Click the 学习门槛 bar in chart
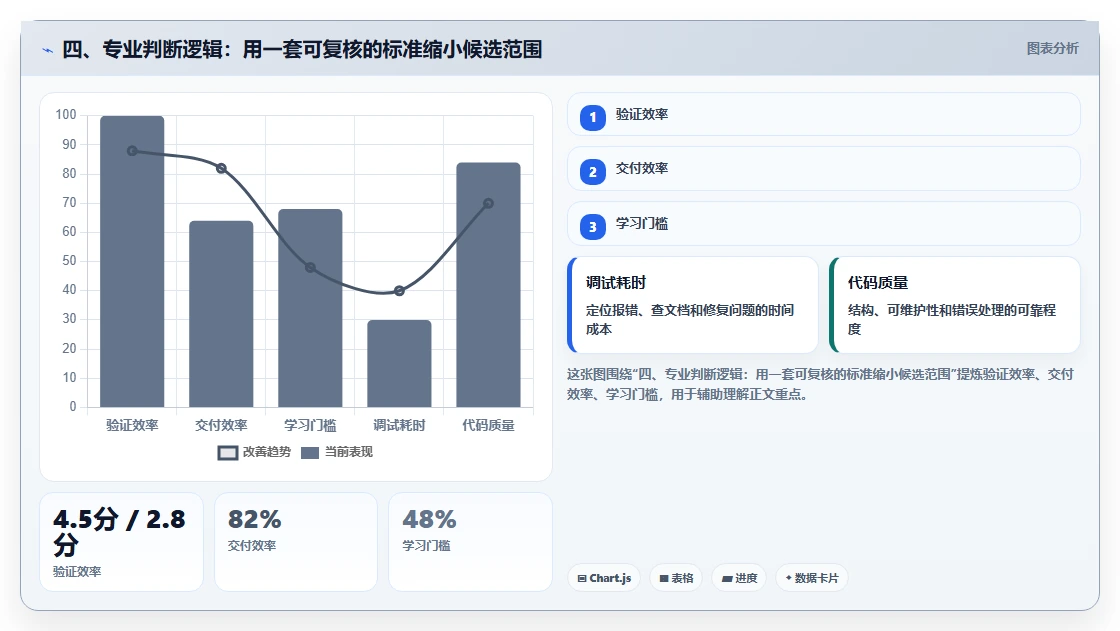The image size is (1120, 631). (310, 308)
